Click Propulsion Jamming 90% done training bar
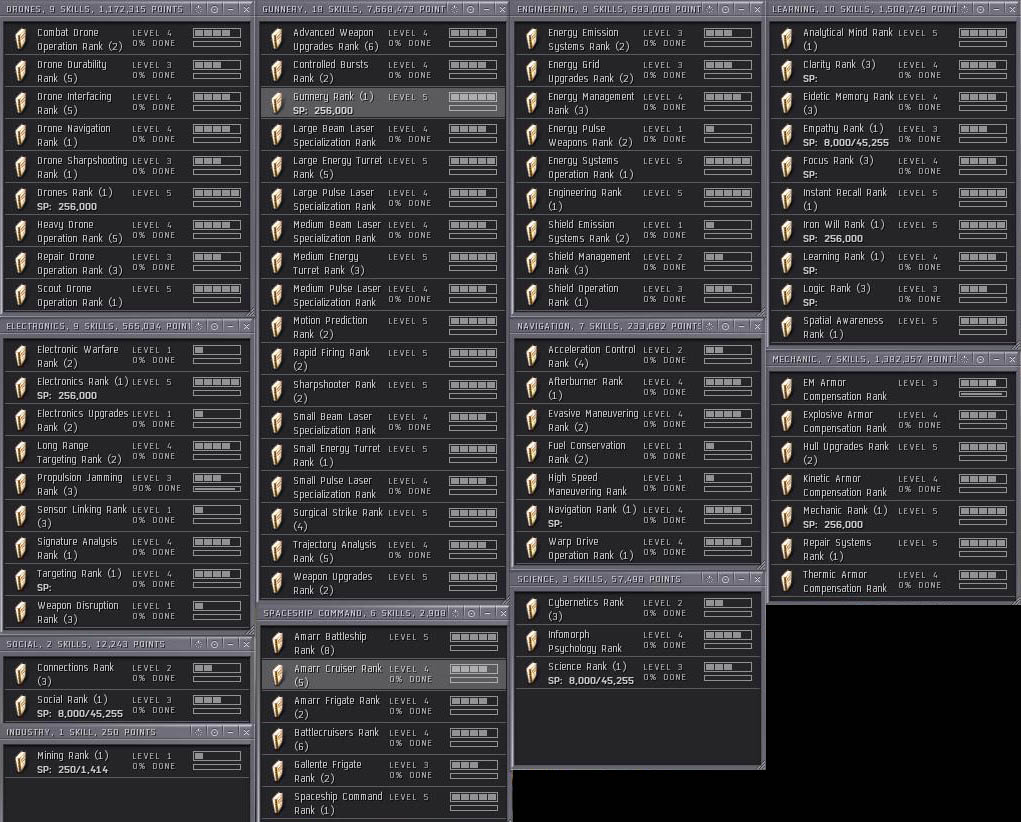 [x=217, y=489]
